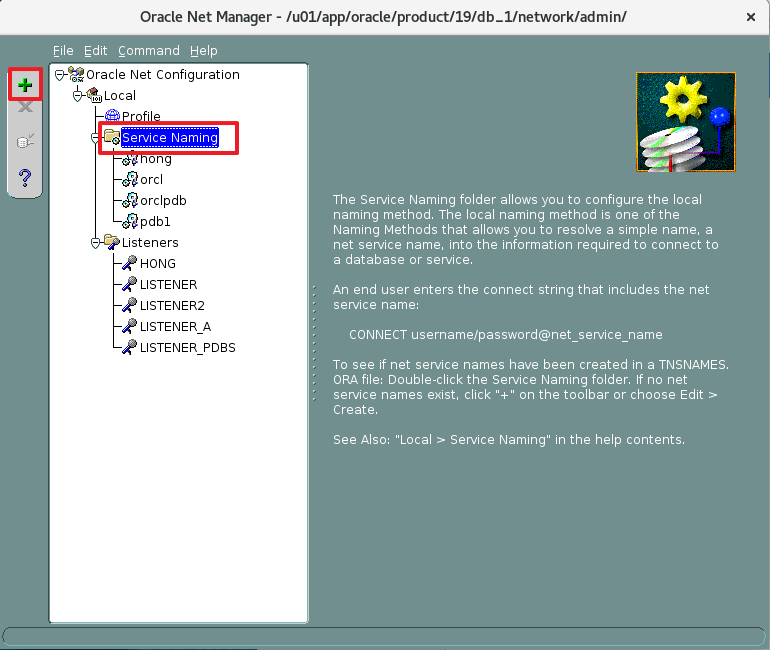Click the gray X Delete toolbar icon
Viewport: 770px width, 650px height.
coord(25,107)
